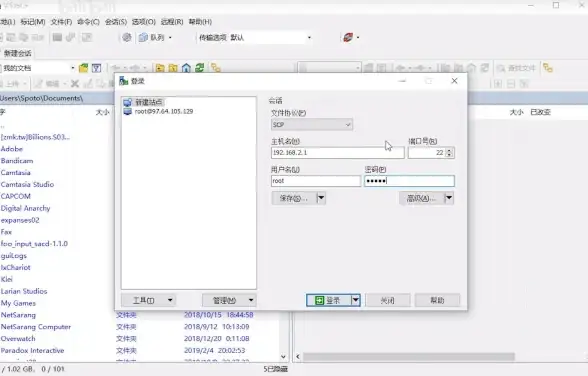This screenshot has height=376, width=588.
Task: Open the SCP file protocol dropdown
Action: coord(312,124)
